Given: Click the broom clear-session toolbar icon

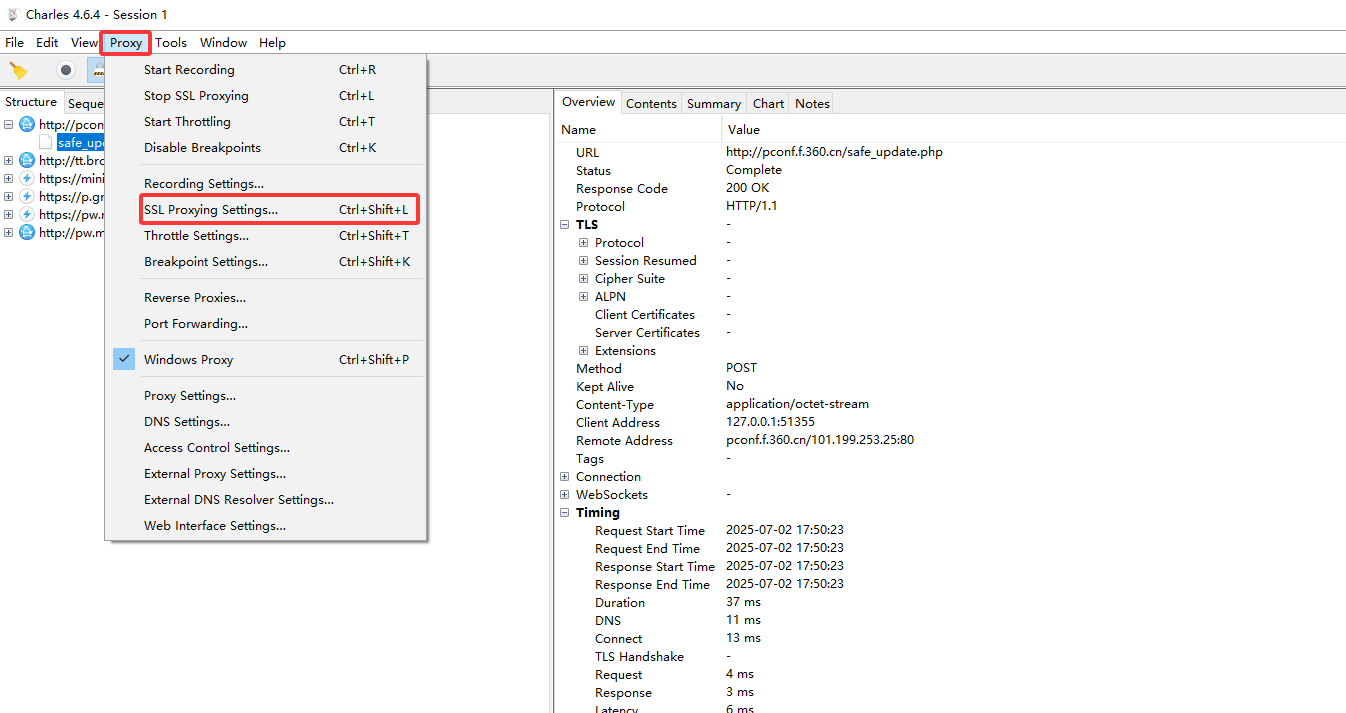Looking at the screenshot, I should [18, 70].
